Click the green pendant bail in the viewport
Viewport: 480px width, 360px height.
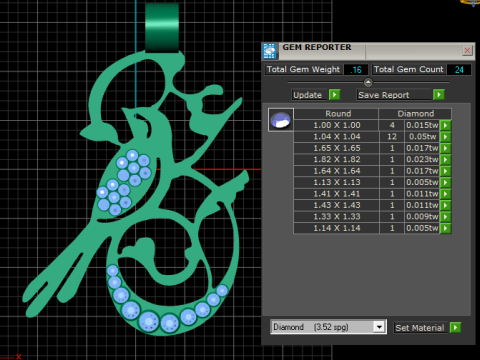pos(162,27)
